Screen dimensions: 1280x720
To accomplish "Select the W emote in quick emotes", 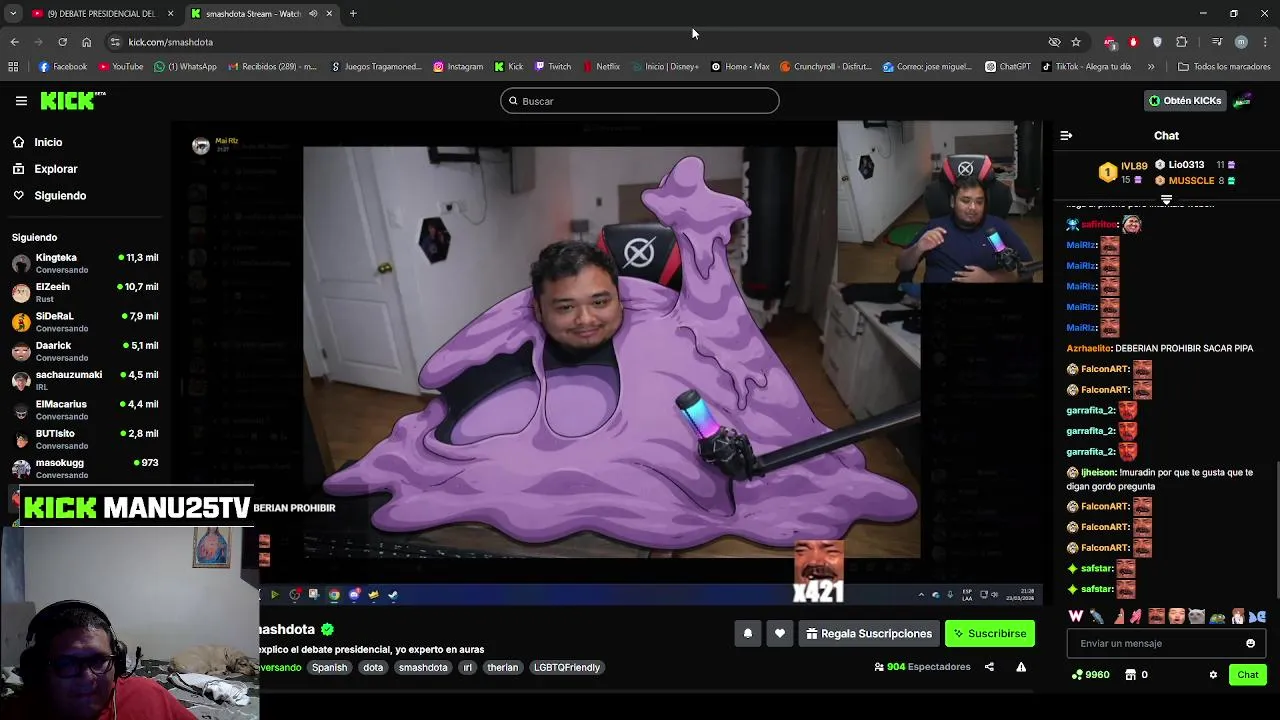I will tap(1076, 616).
